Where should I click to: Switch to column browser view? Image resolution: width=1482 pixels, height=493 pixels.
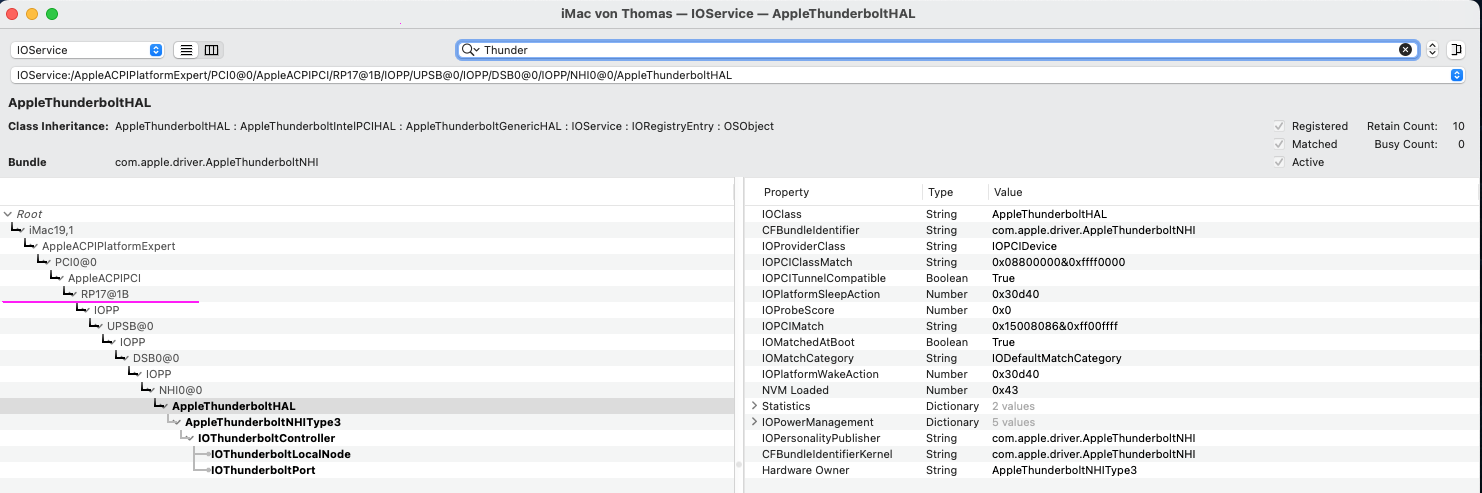[211, 50]
